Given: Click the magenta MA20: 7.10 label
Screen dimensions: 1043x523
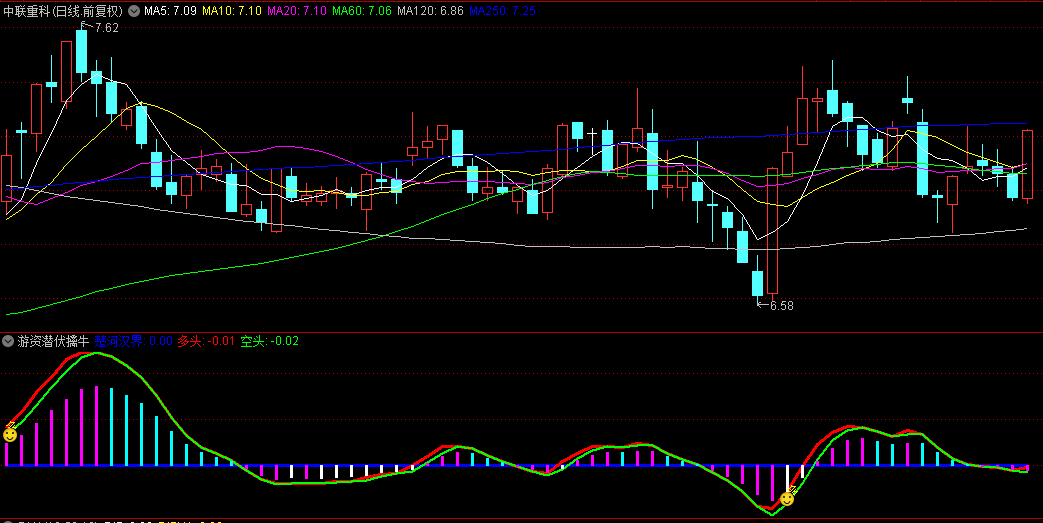Looking at the screenshot, I should click(x=297, y=12).
